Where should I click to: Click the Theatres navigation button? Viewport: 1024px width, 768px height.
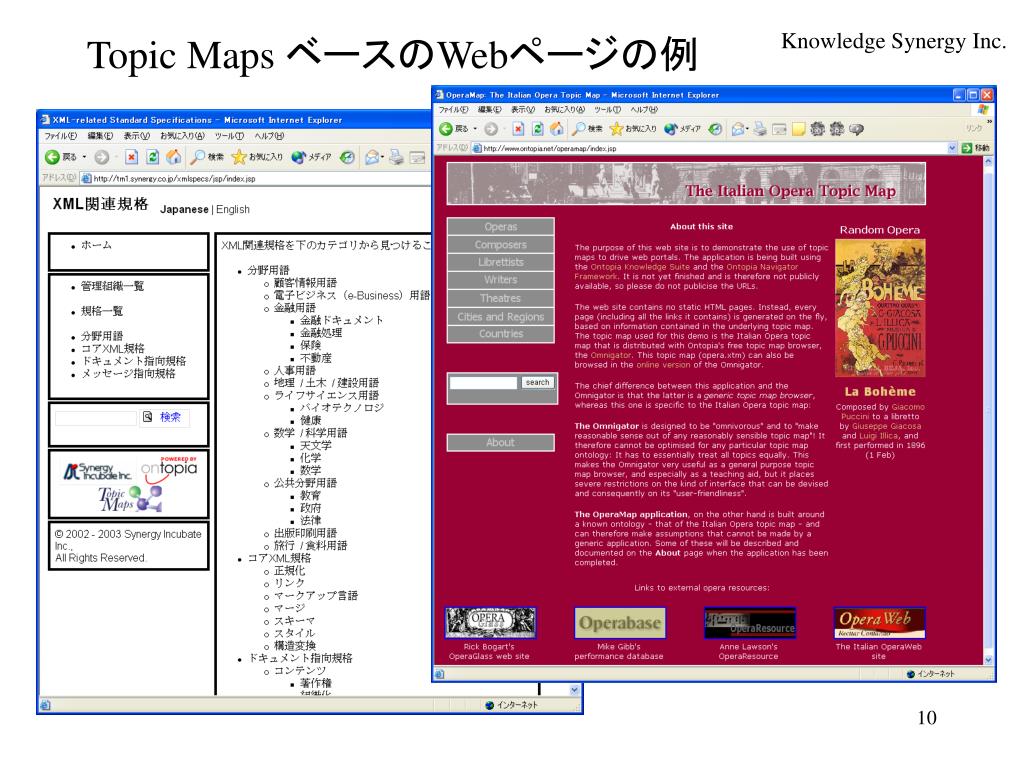(x=501, y=298)
